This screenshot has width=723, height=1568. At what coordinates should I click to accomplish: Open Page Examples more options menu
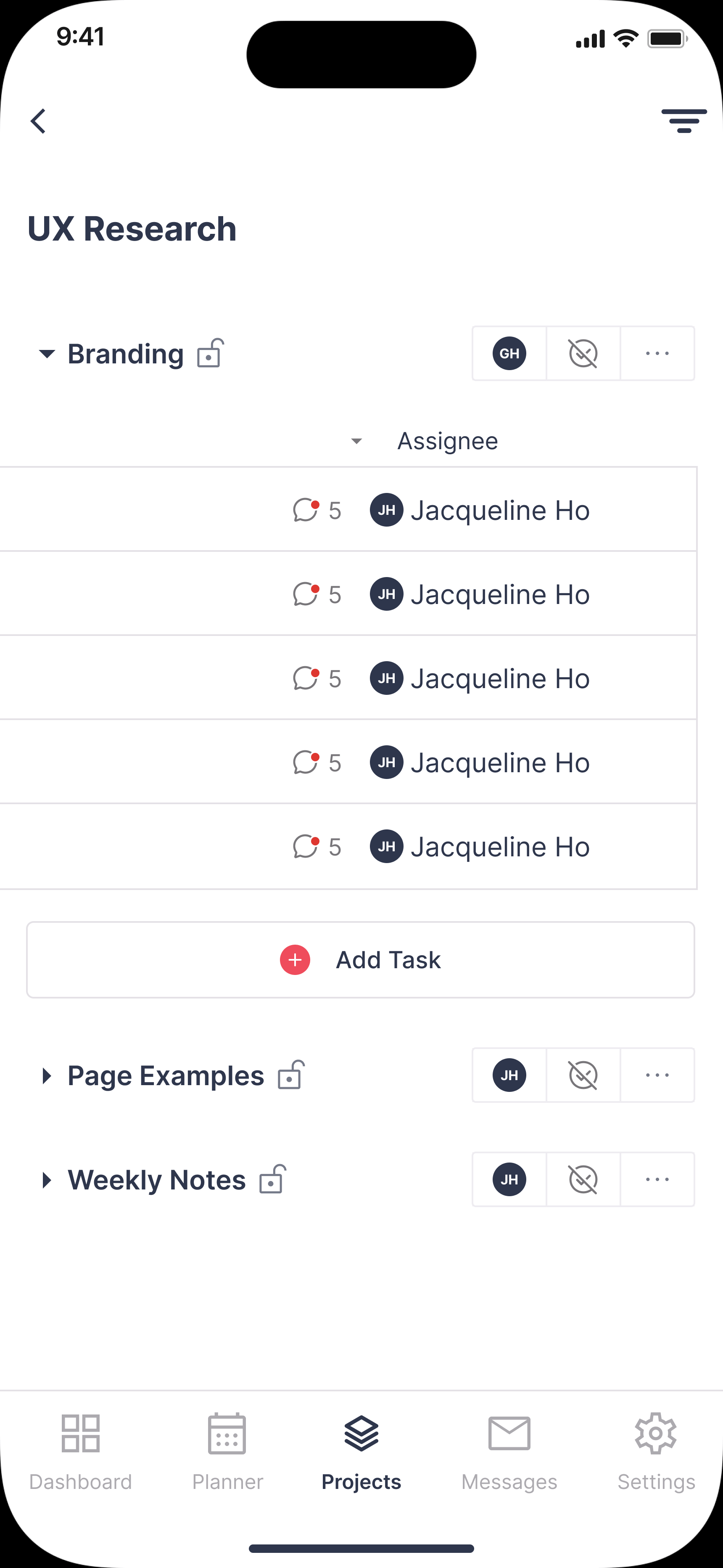coord(657,1075)
